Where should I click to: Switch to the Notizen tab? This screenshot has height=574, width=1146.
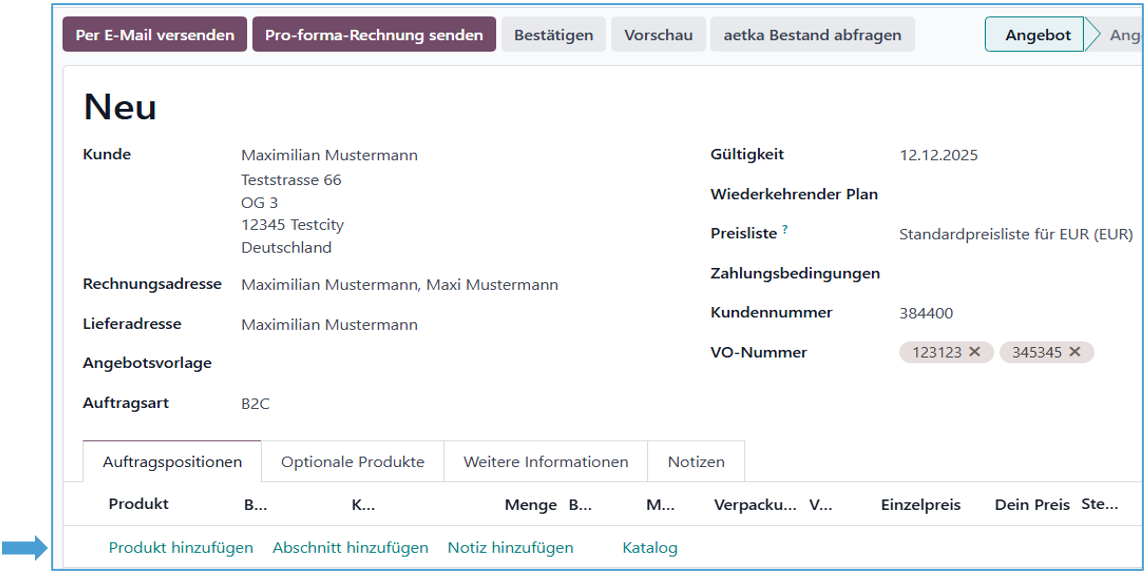pos(696,462)
